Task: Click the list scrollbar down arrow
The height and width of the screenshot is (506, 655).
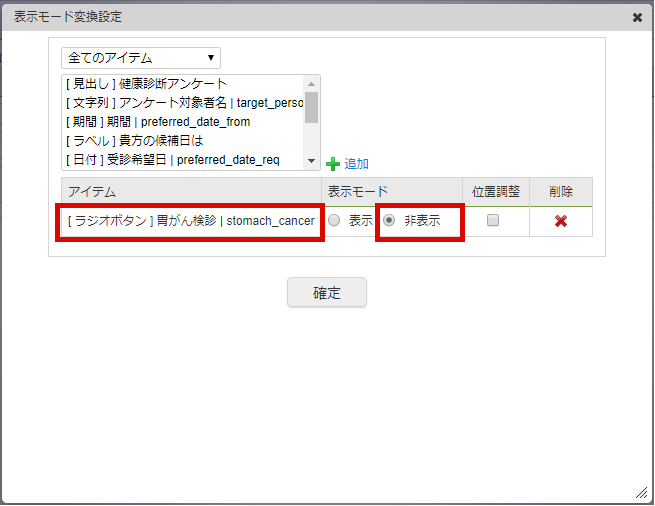Action: 311,161
